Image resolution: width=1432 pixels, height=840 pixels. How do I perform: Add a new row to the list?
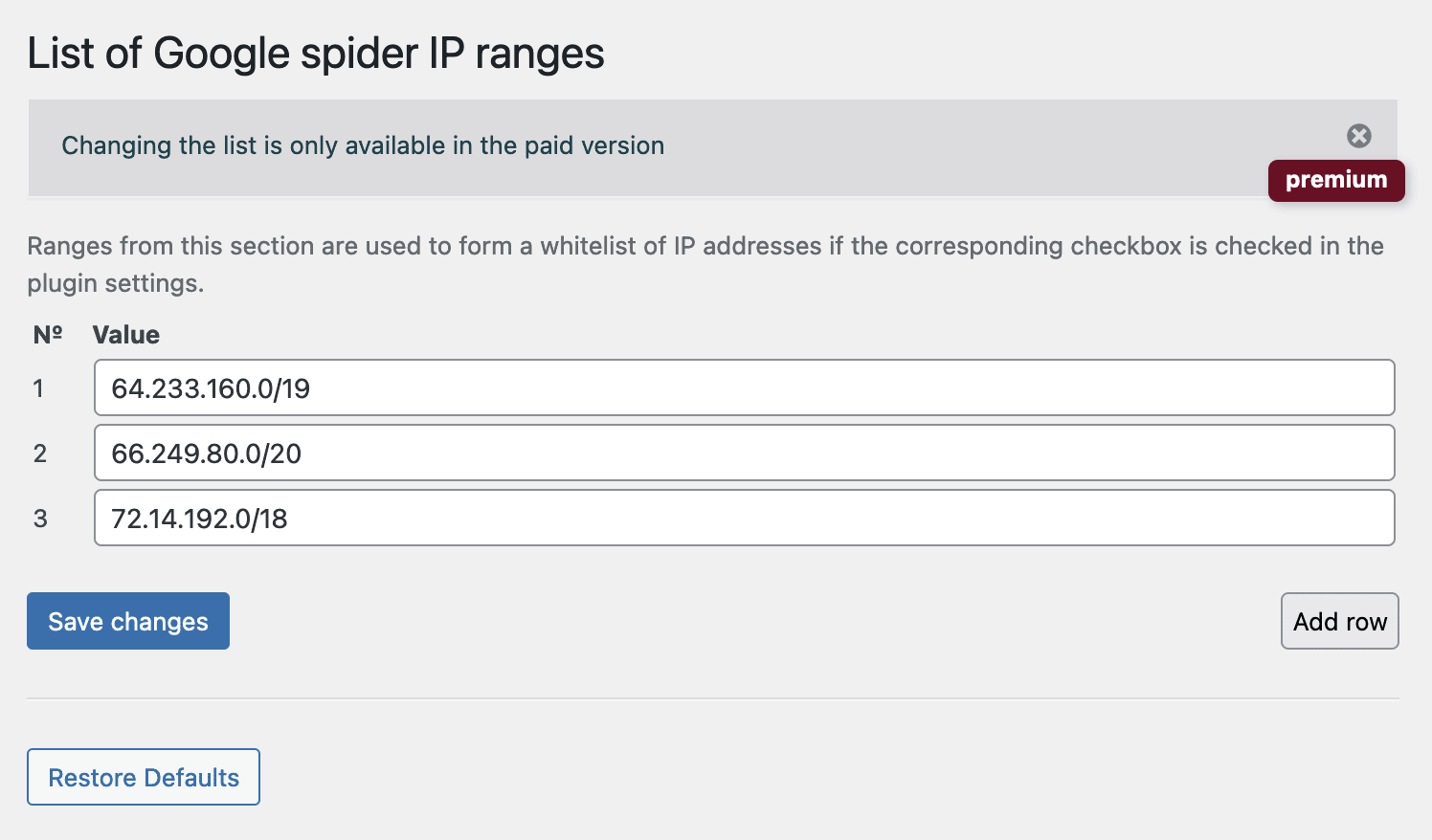click(x=1339, y=621)
